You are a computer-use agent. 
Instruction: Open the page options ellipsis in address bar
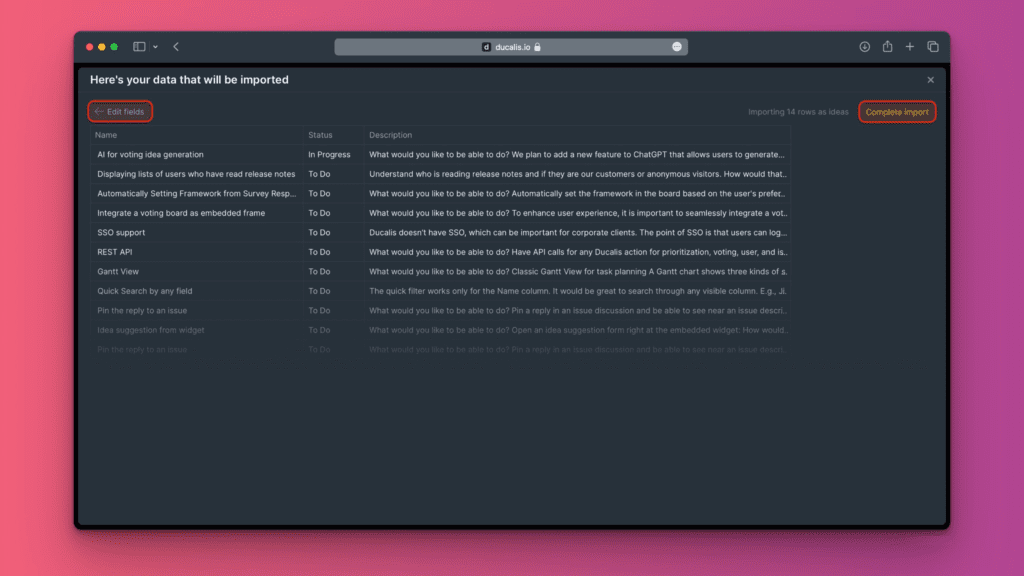pos(677,47)
